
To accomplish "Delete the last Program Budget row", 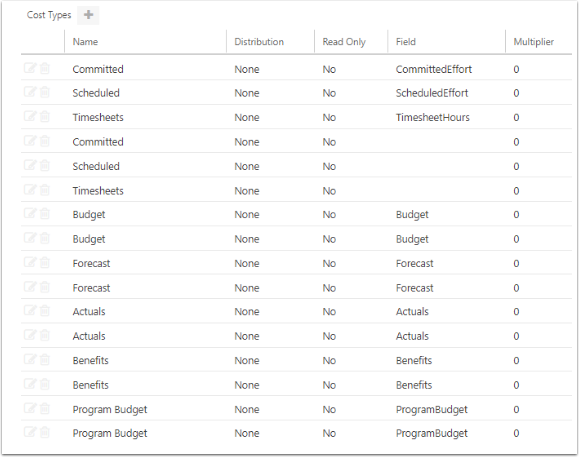I will [45, 432].
